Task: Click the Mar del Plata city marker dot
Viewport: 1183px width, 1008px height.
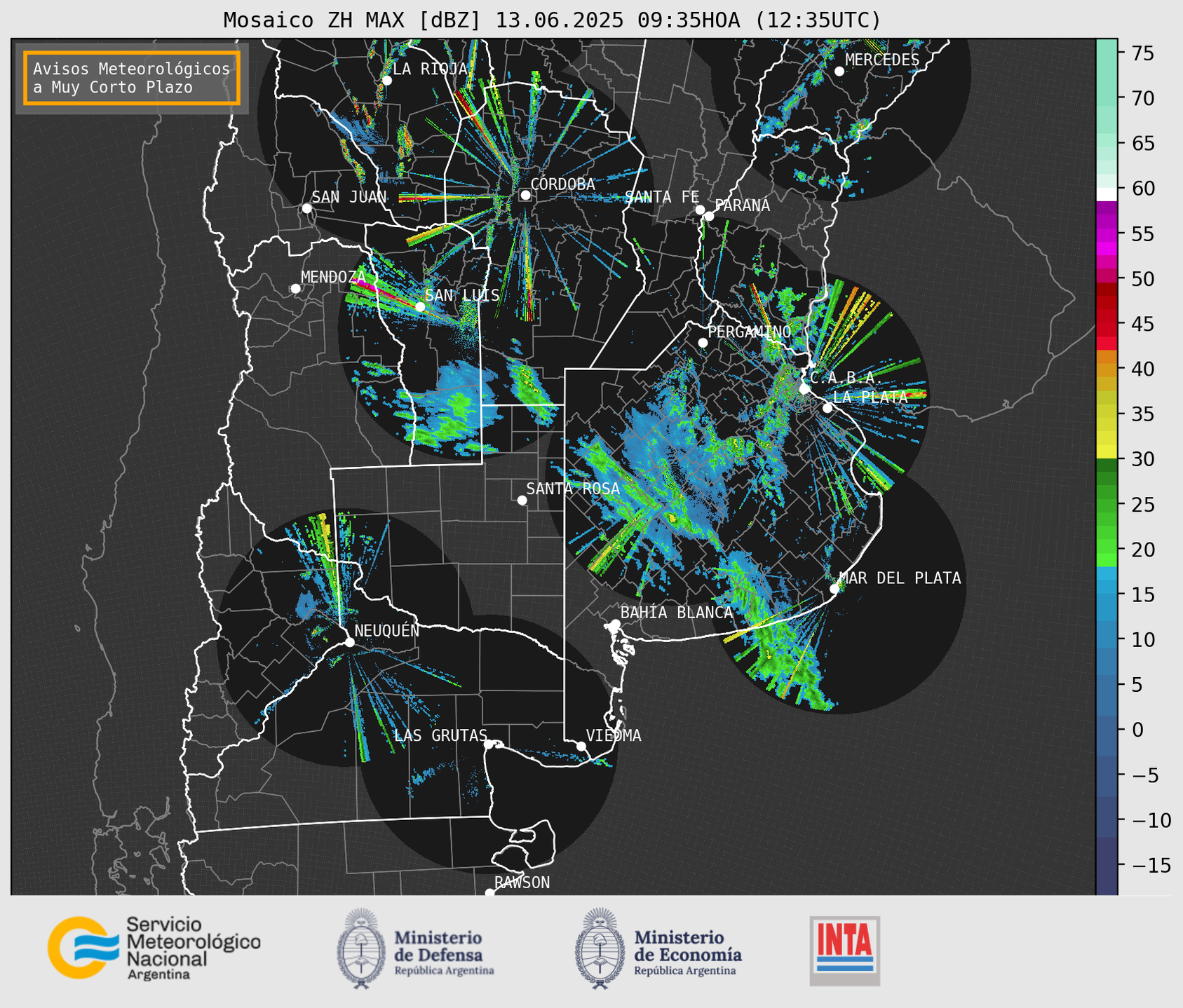Action: (834, 589)
